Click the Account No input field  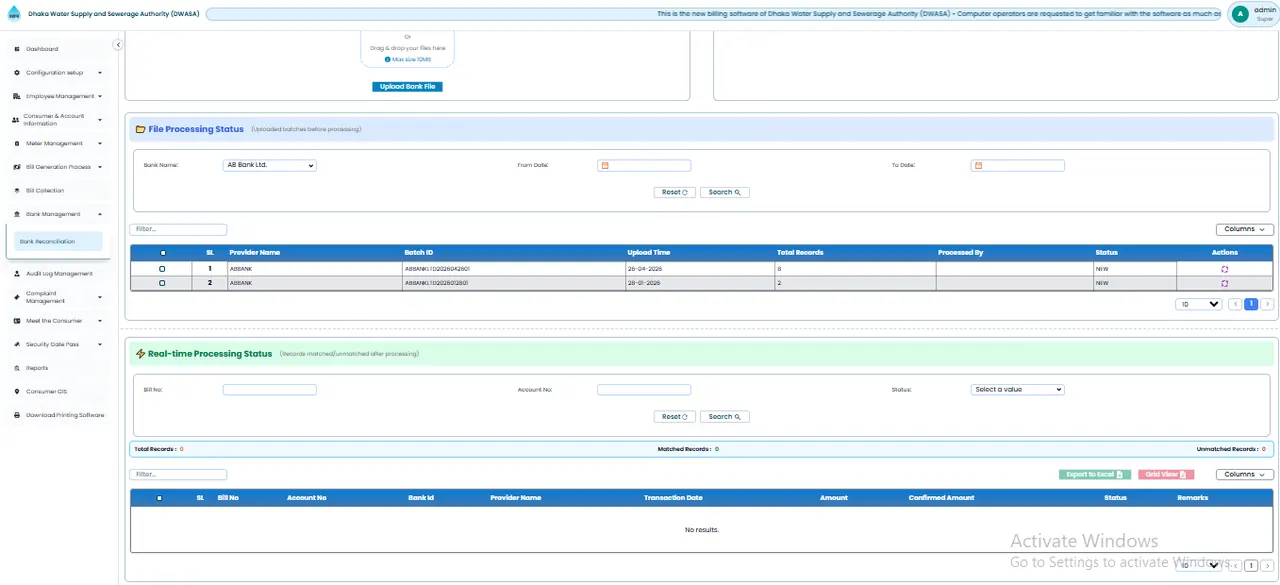pyautogui.click(x=644, y=390)
